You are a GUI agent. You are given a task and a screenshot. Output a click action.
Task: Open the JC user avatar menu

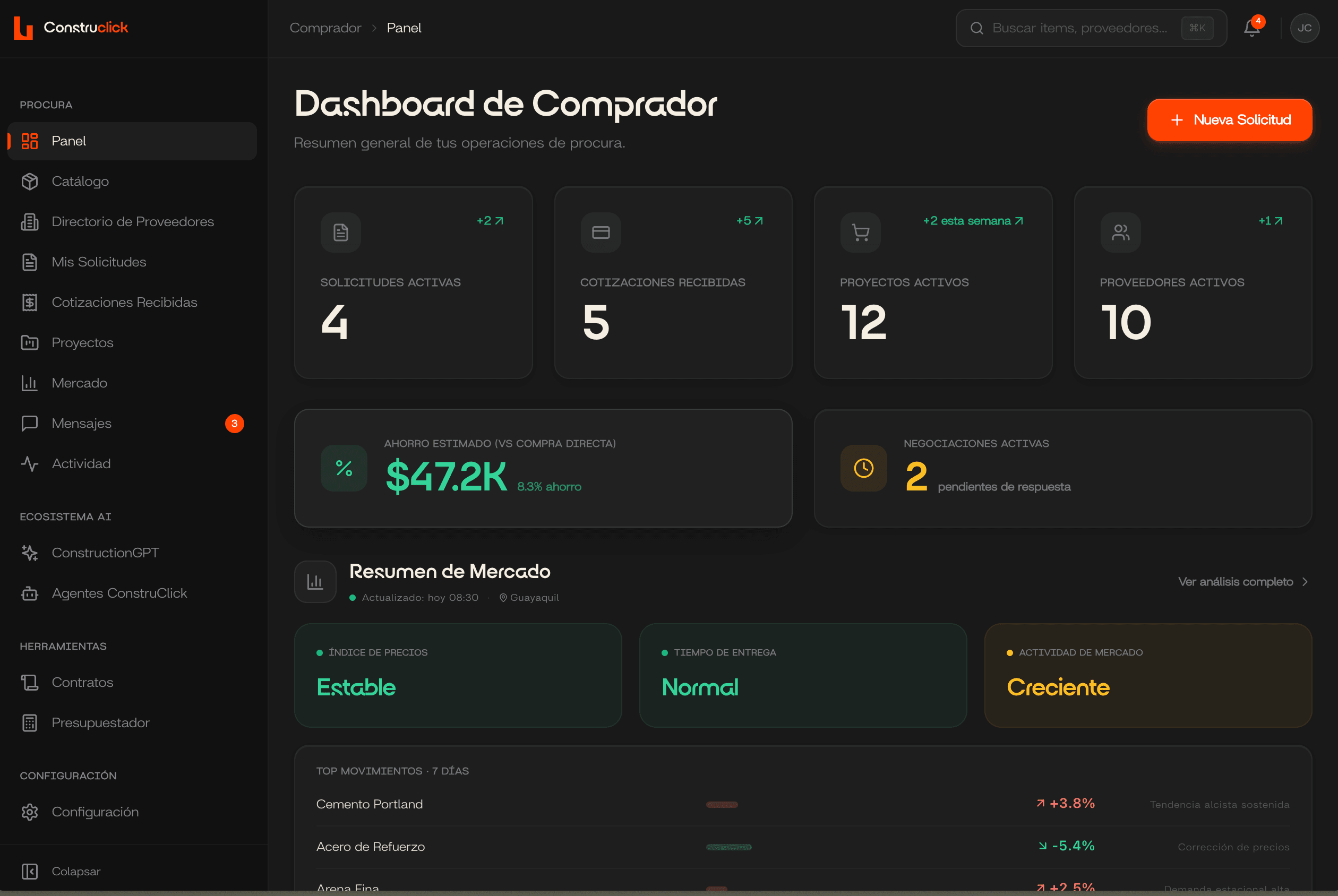(1304, 28)
